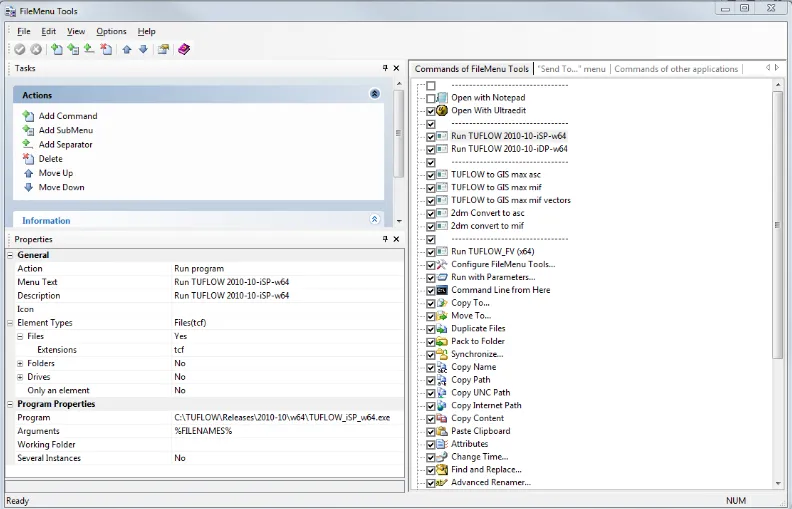The height and width of the screenshot is (509, 792).
Task: Collapse the General properties group
Action: click(10, 255)
